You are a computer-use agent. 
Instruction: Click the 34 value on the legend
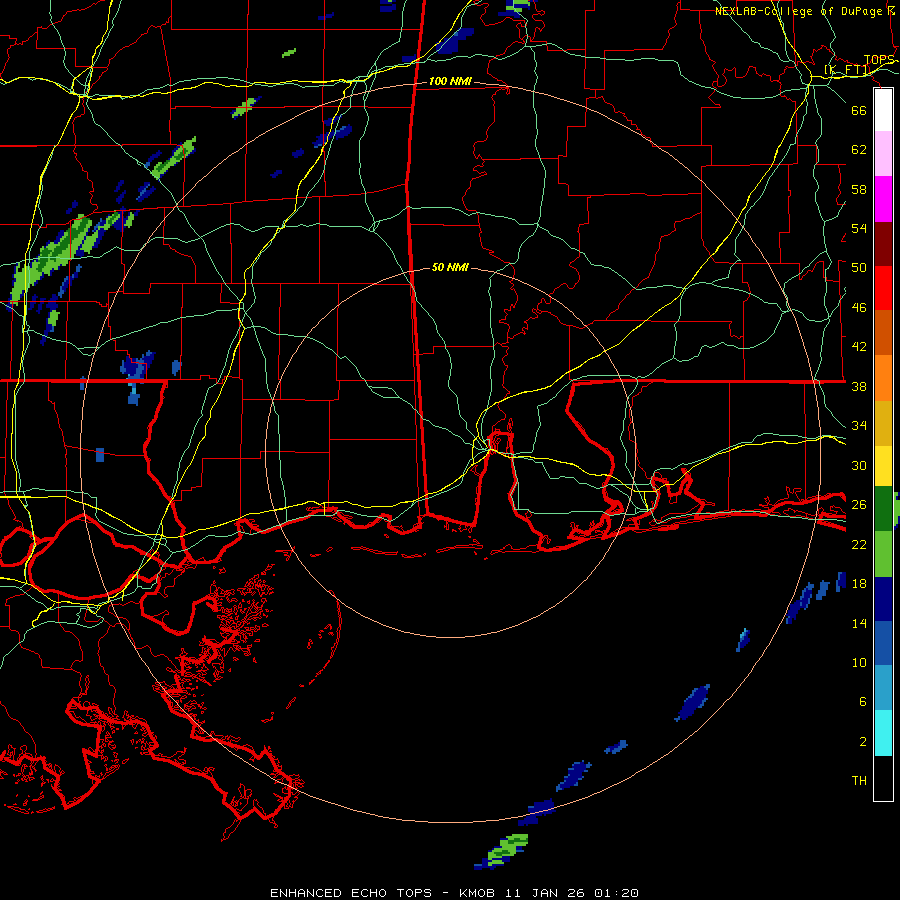coord(859,425)
